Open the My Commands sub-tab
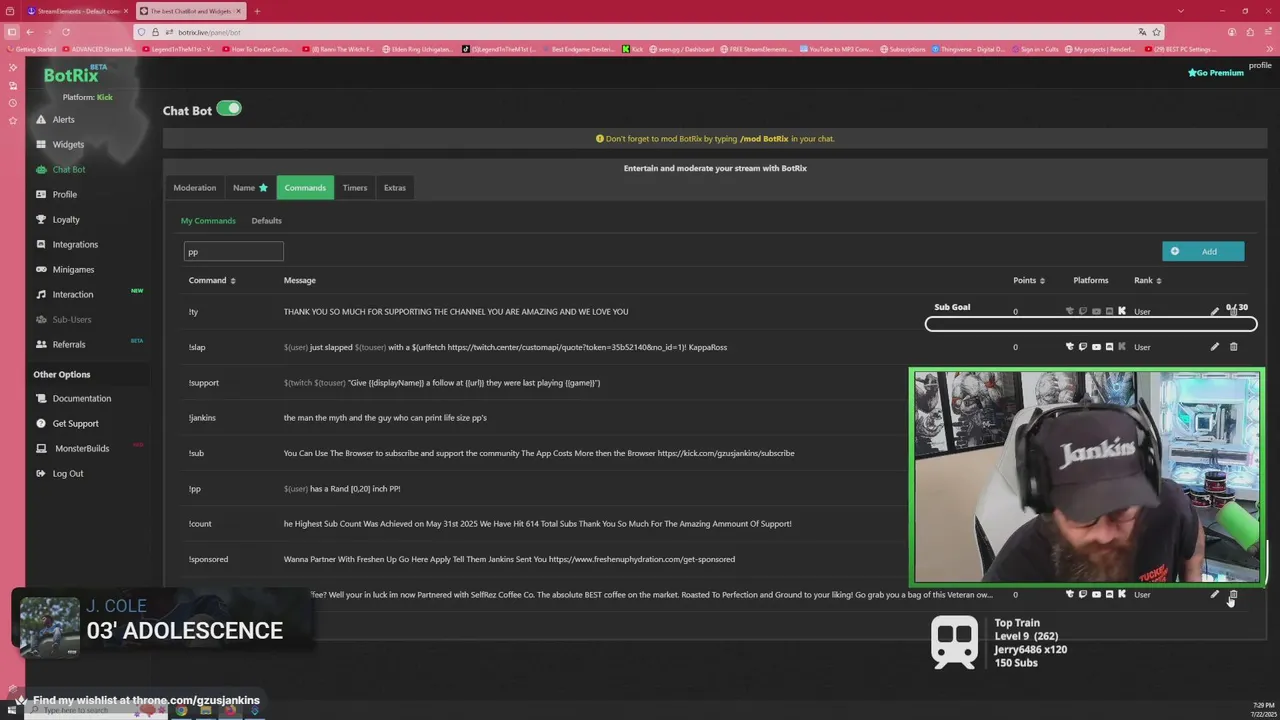The image size is (1280, 720). pos(208,220)
